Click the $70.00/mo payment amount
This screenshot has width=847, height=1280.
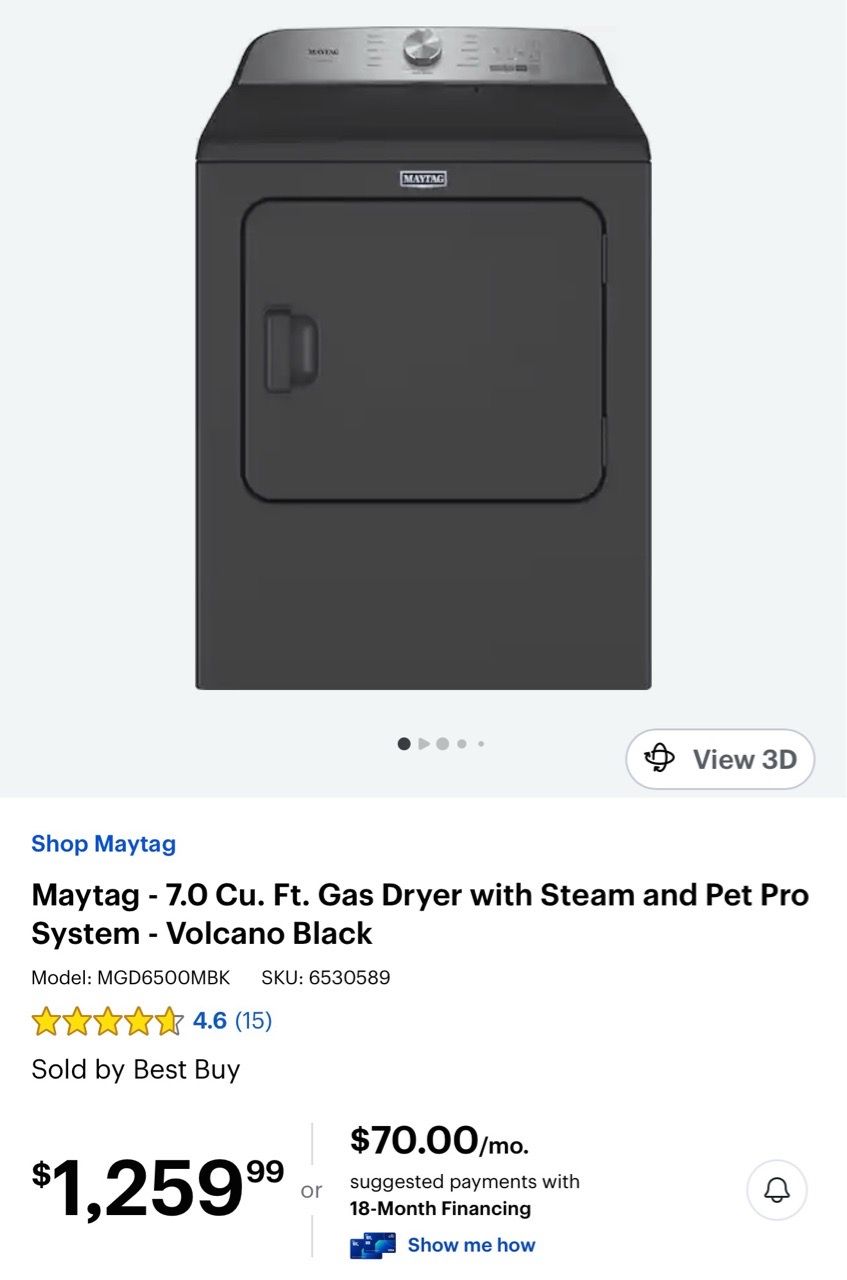[x=440, y=1140]
